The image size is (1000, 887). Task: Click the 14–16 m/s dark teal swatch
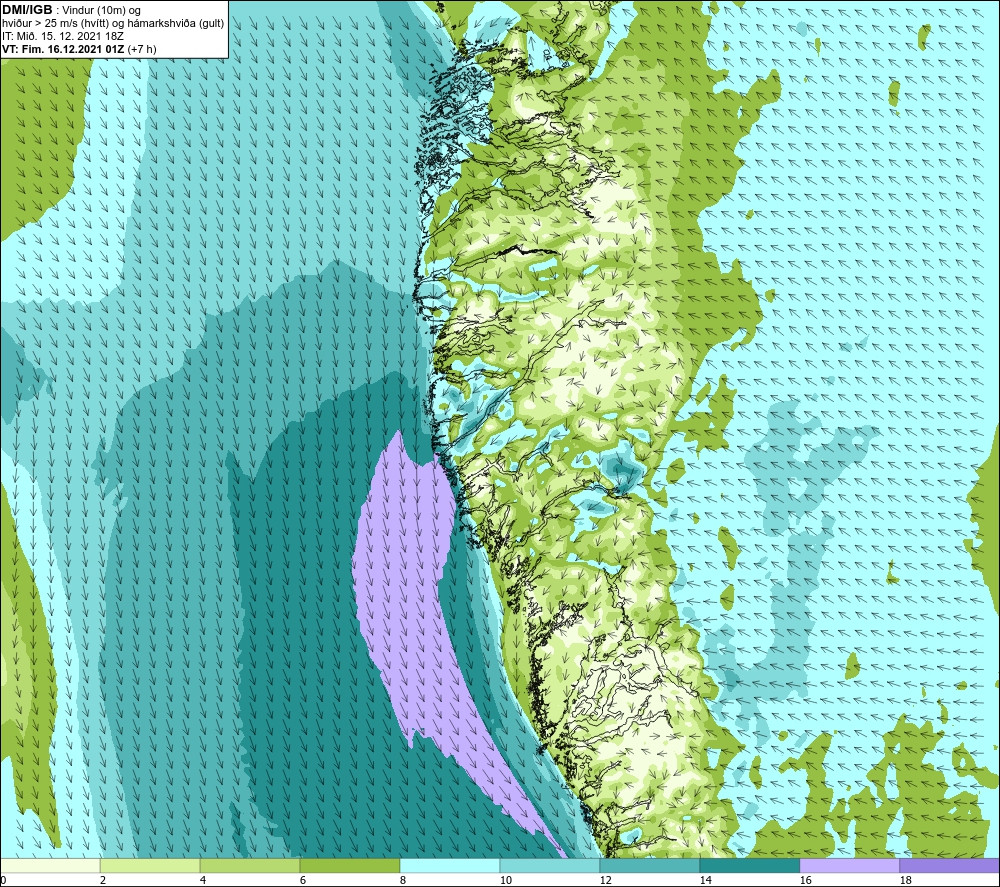click(749, 866)
